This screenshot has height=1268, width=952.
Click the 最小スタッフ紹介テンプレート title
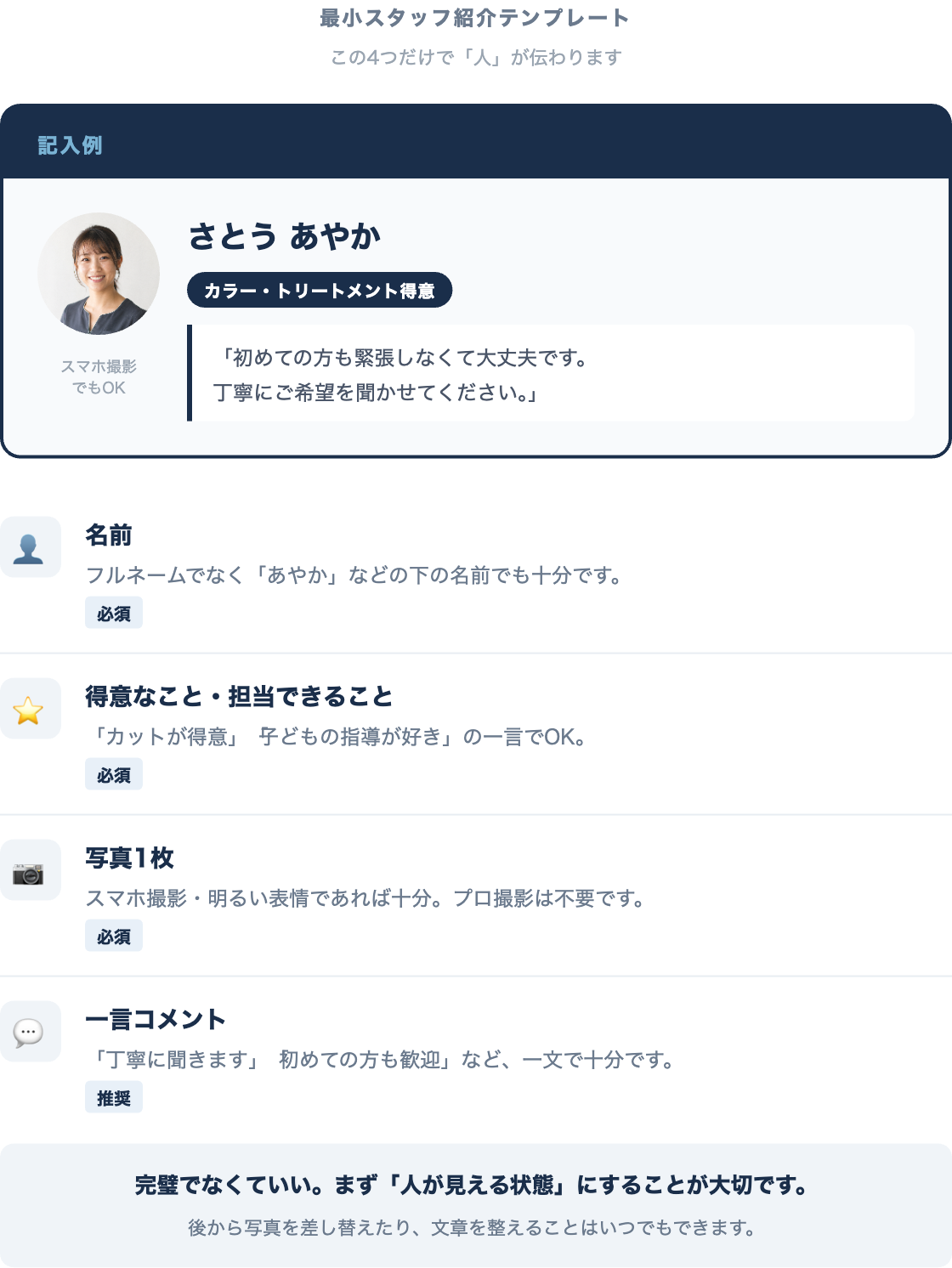point(475,18)
